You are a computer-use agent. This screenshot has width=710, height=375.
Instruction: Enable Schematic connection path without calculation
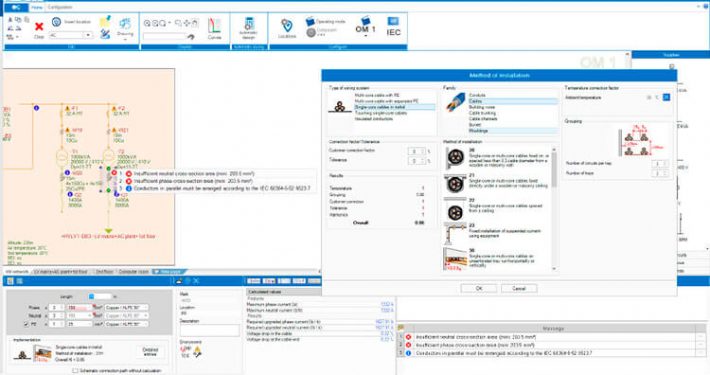point(75,370)
